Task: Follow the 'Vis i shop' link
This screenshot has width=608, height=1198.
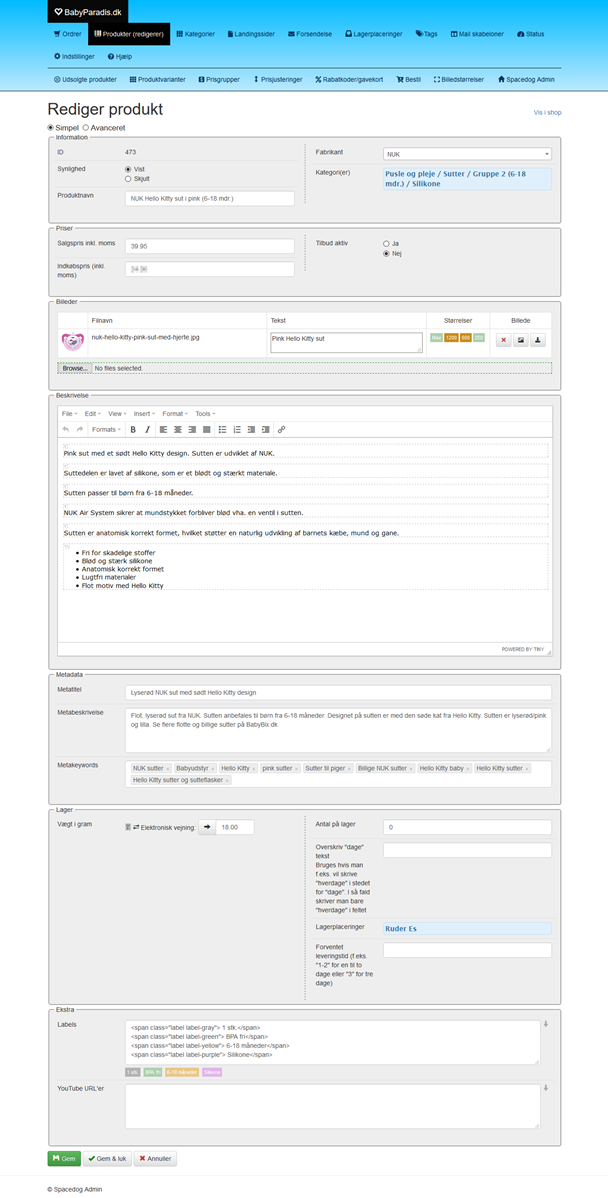Action: 546,114
